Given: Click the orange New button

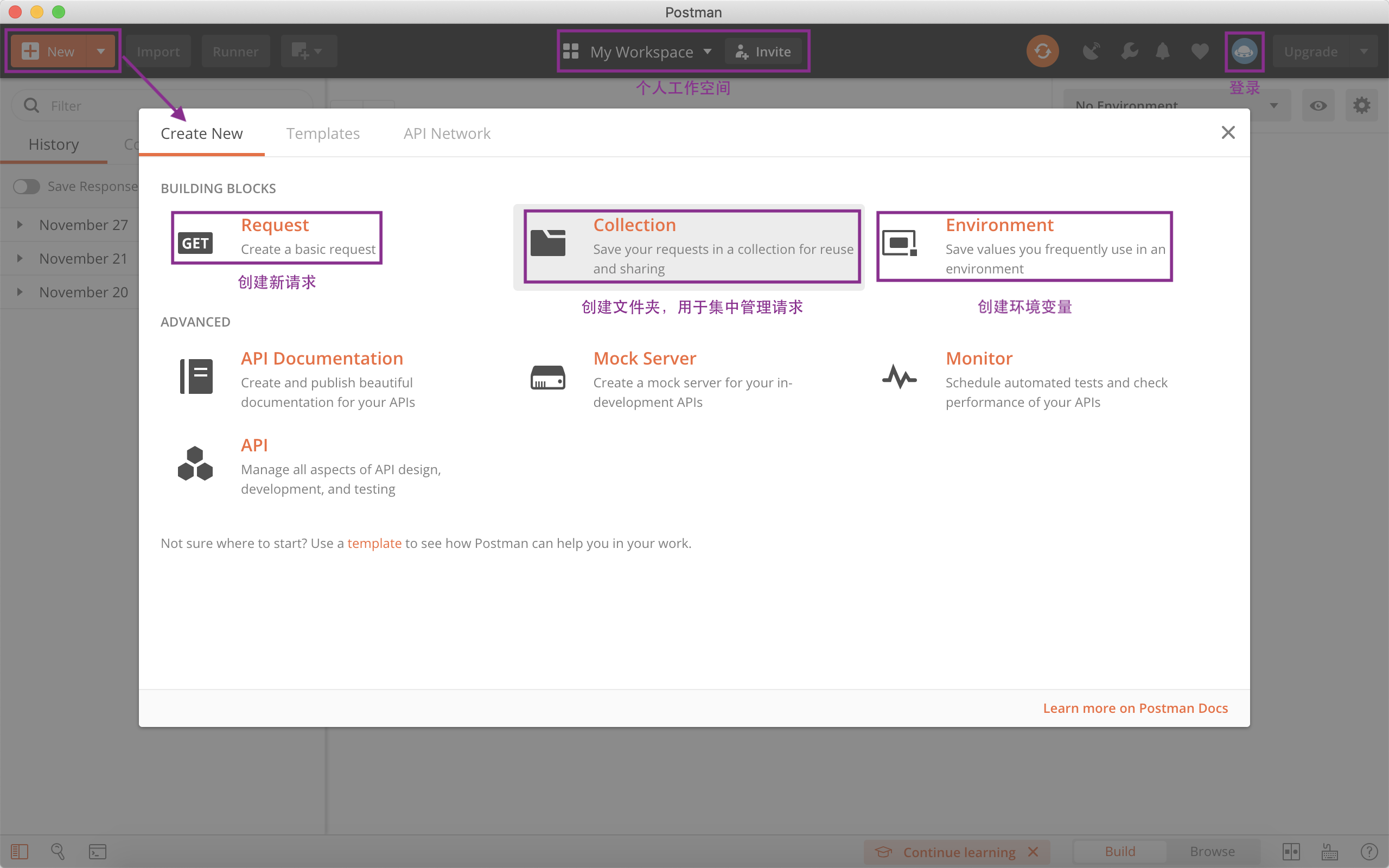Looking at the screenshot, I should point(48,52).
